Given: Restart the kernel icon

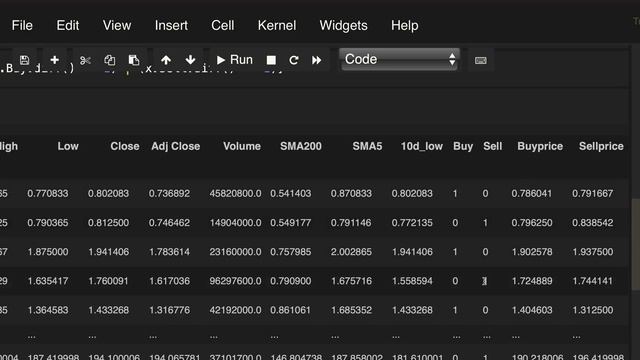Looking at the screenshot, I should tap(293, 60).
